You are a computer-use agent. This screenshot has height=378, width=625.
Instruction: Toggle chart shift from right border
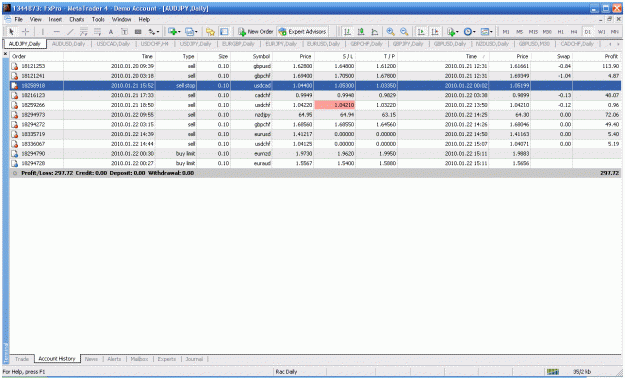(435, 32)
